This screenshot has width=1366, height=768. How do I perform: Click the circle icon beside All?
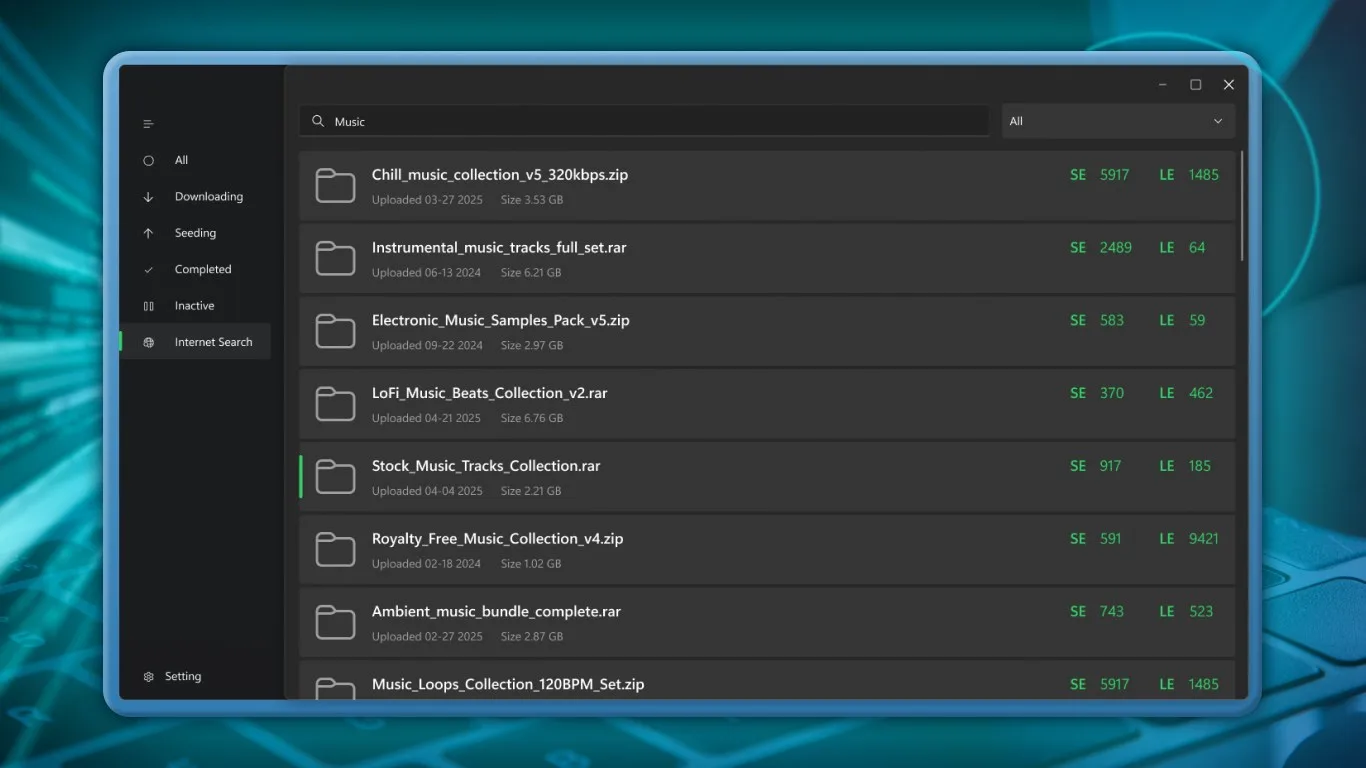148,160
